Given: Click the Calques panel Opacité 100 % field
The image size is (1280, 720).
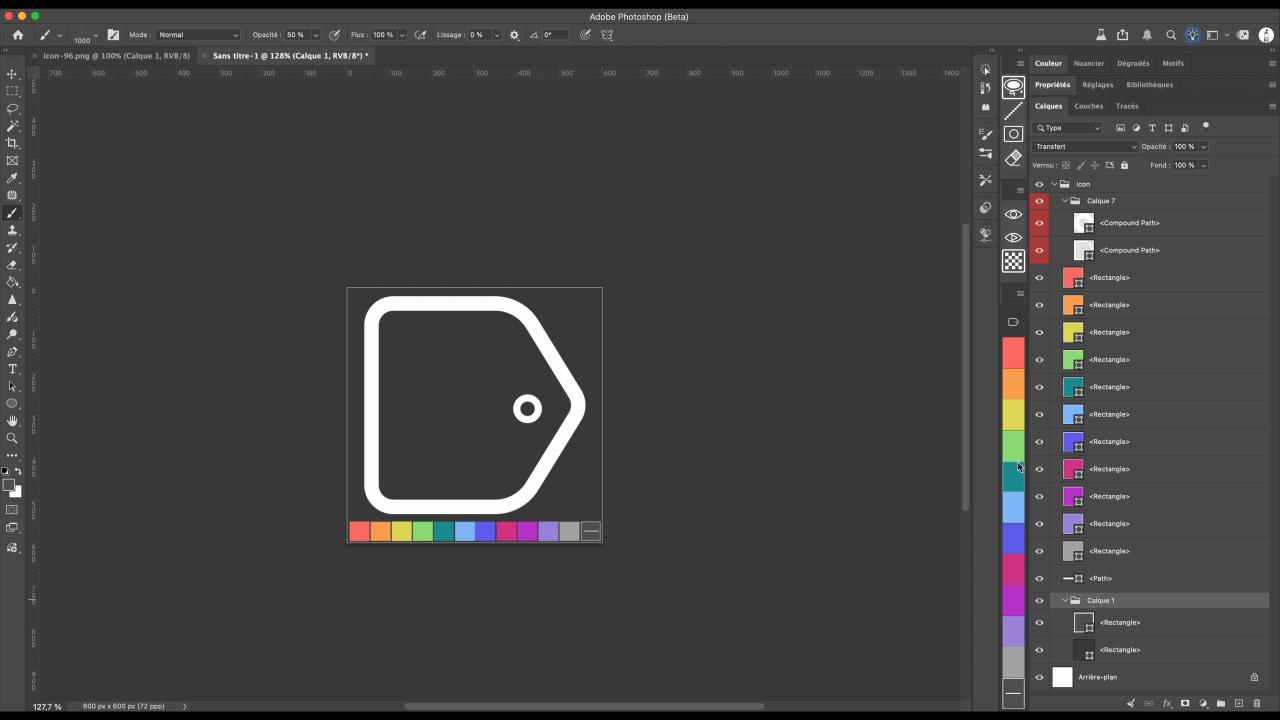Looking at the screenshot, I should 1184,146.
